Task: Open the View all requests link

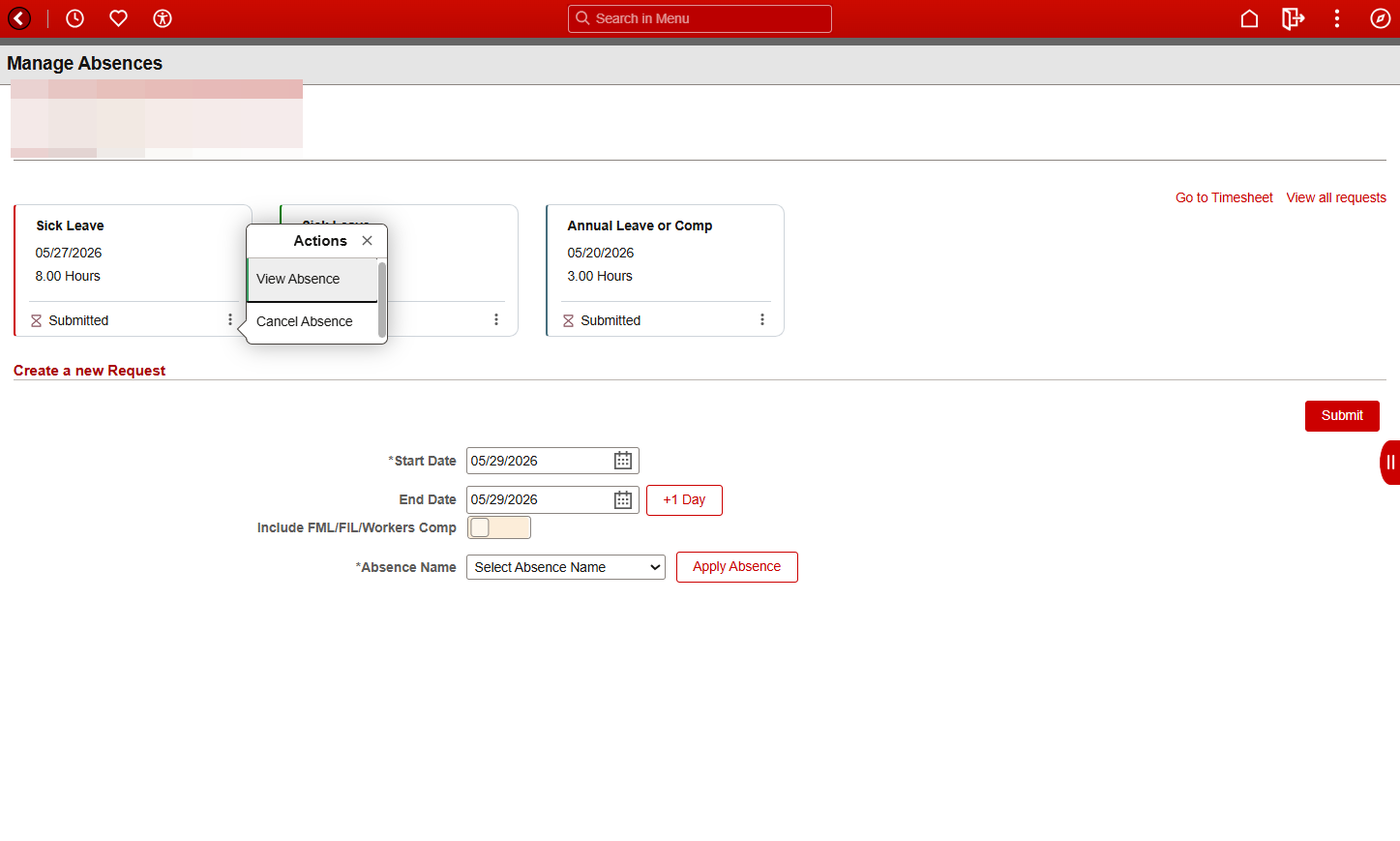Action: tap(1336, 197)
